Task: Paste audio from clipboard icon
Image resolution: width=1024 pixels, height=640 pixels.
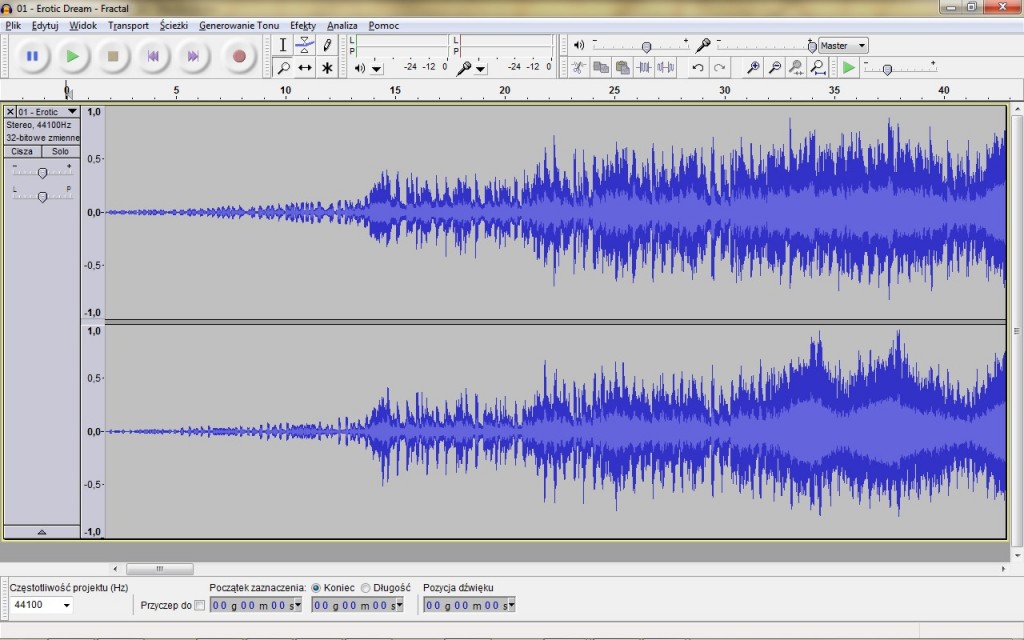Action: click(622, 67)
